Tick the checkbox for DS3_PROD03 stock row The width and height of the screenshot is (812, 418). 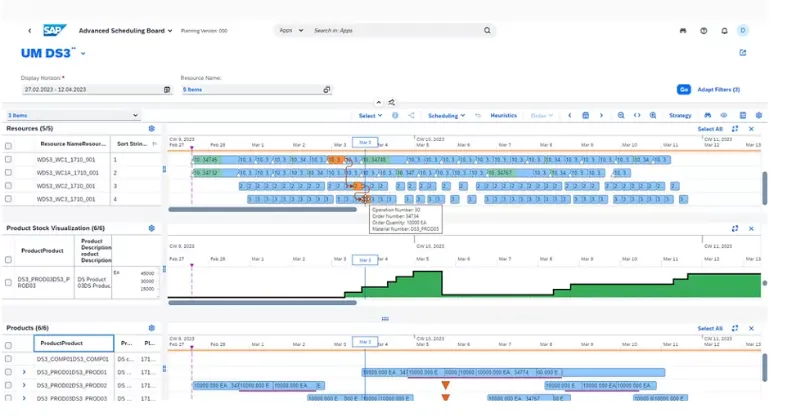(x=8, y=283)
